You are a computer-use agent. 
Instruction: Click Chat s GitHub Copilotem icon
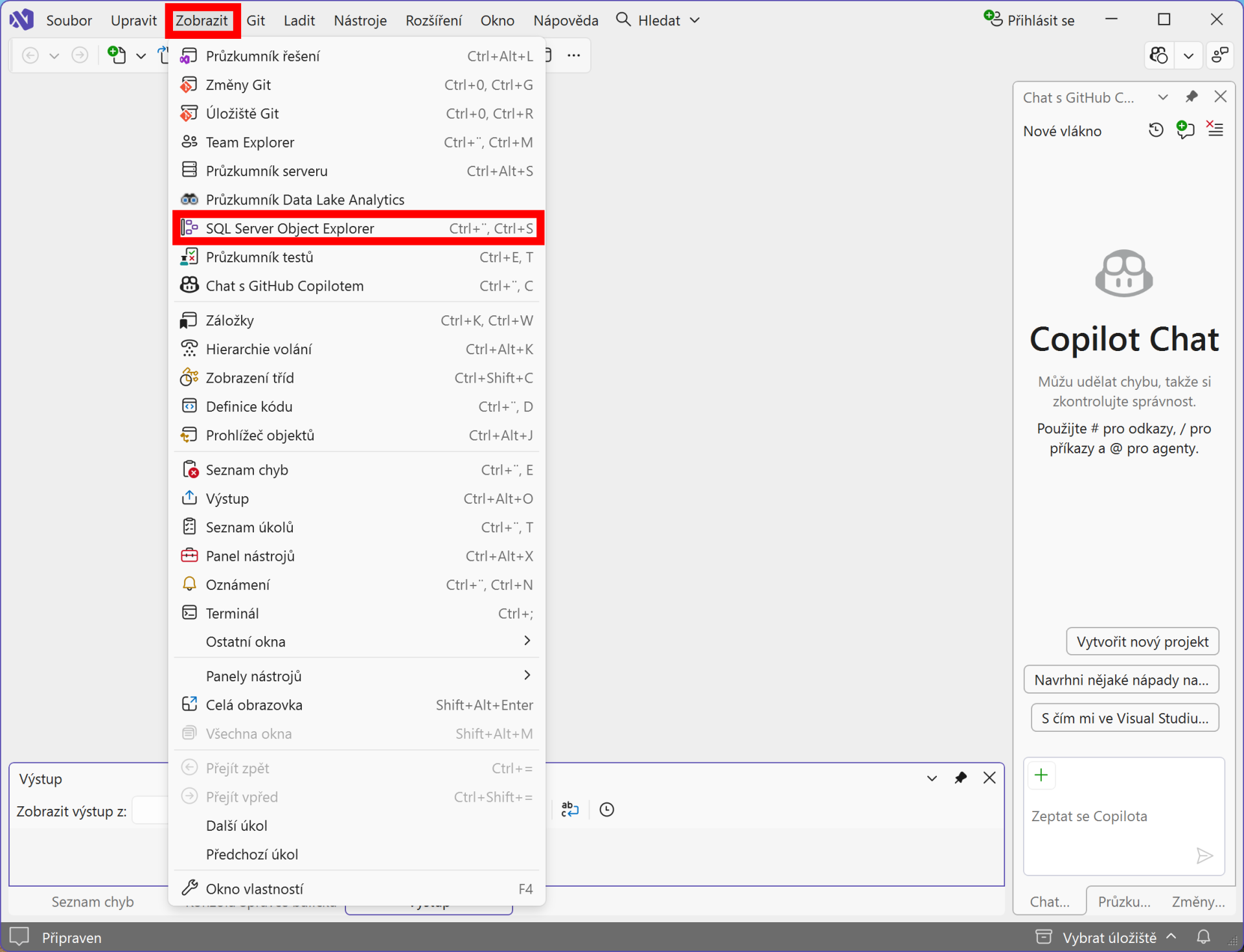click(189, 286)
